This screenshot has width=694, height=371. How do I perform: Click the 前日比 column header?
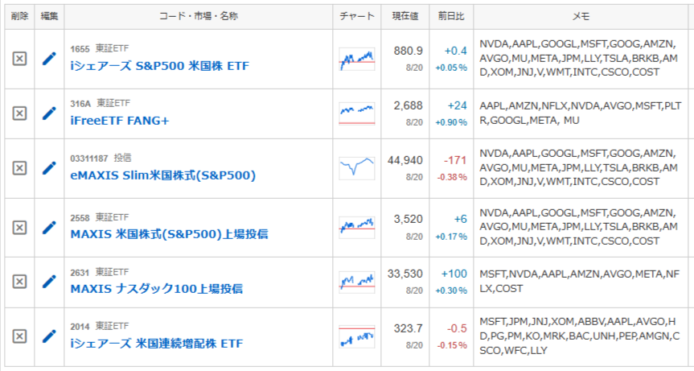pos(451,16)
